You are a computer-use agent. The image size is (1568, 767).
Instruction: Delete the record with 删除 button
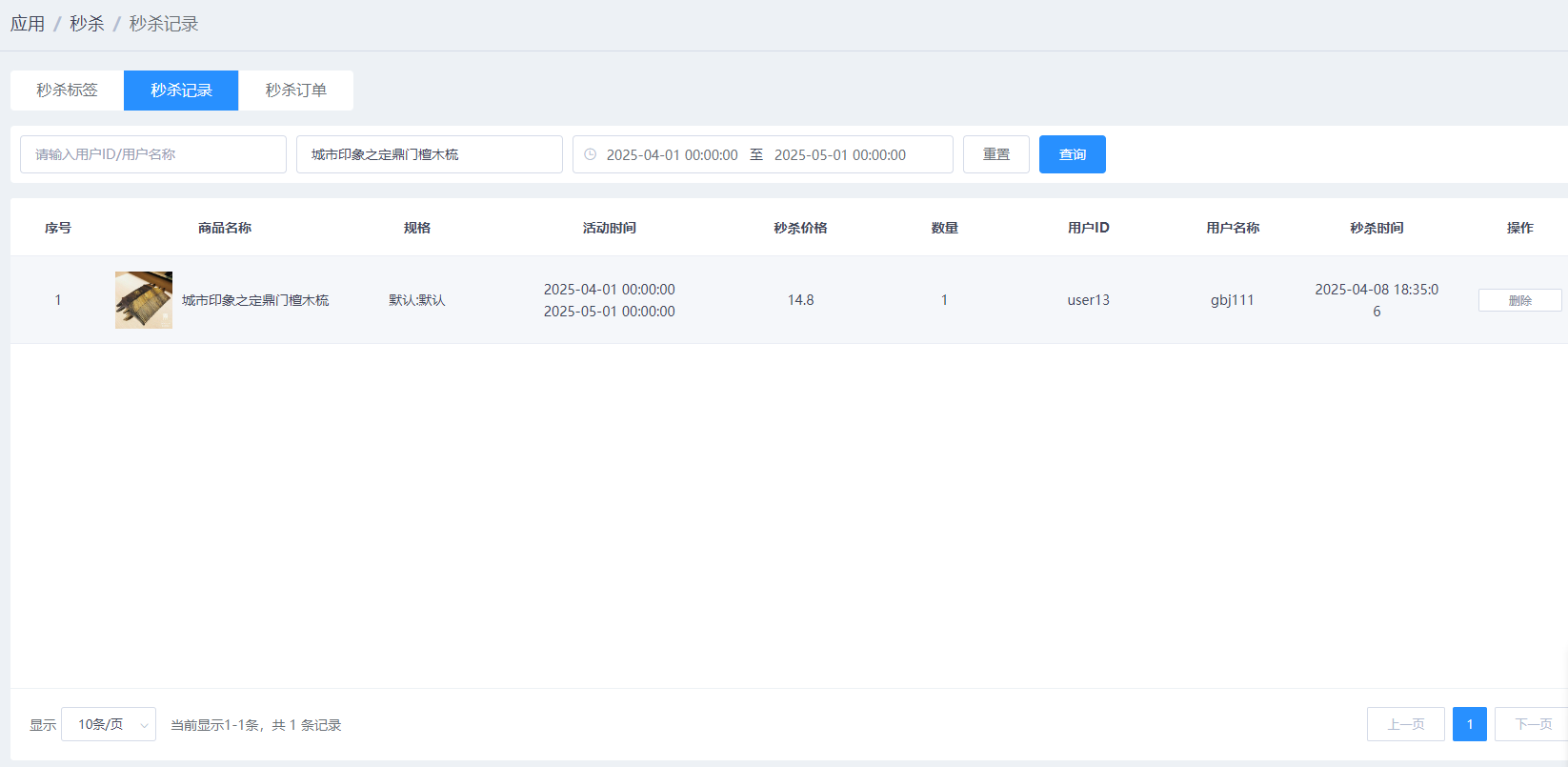coord(1519,300)
